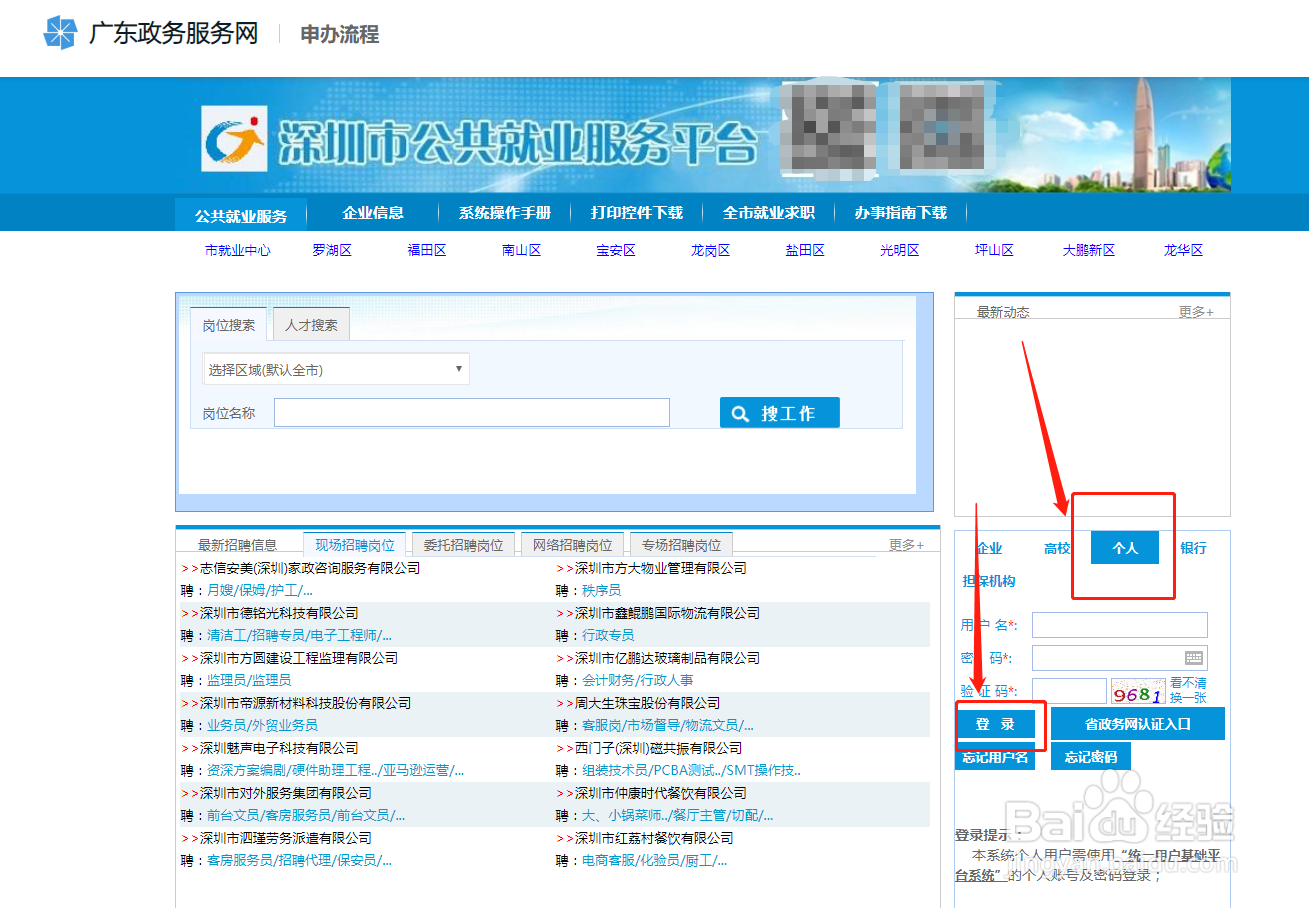This screenshot has height=908, width=1309.
Task: Select 高校 login type tab
Action: click(x=1057, y=548)
